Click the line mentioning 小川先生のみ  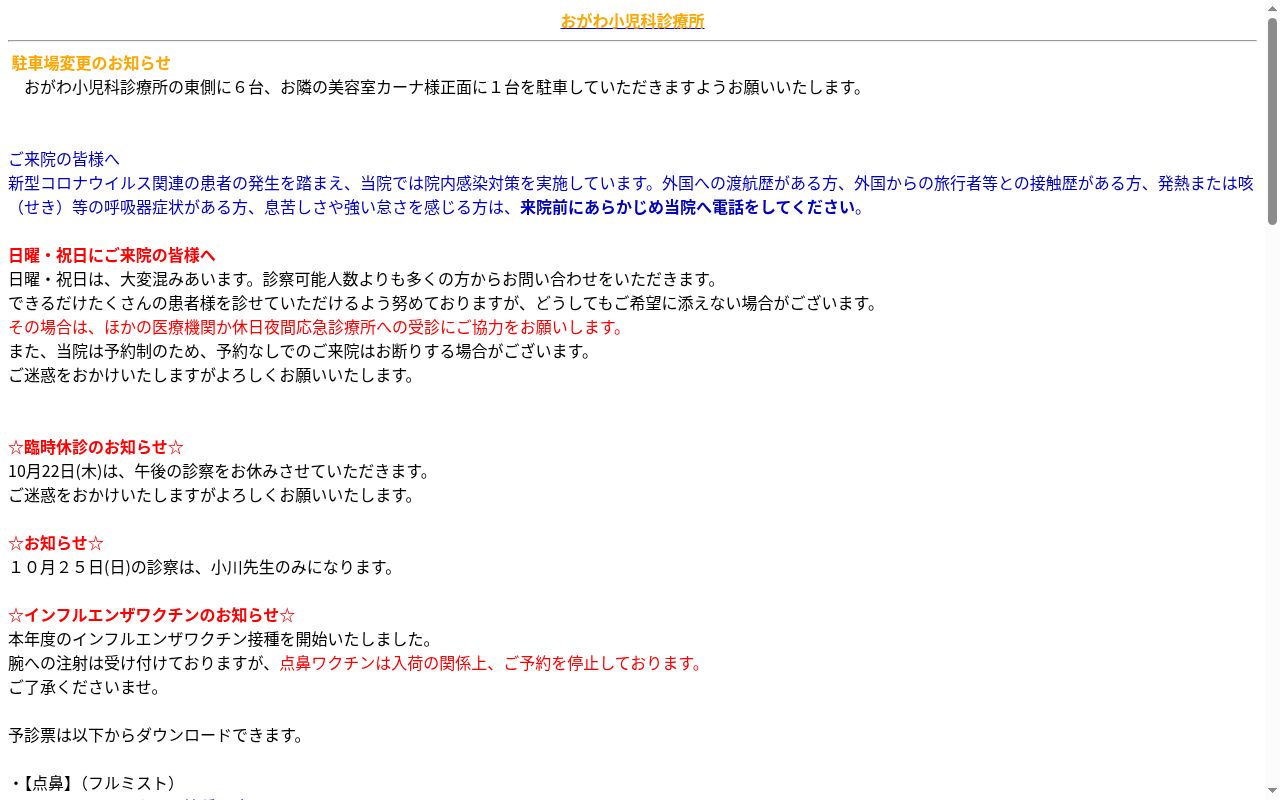click(202, 567)
